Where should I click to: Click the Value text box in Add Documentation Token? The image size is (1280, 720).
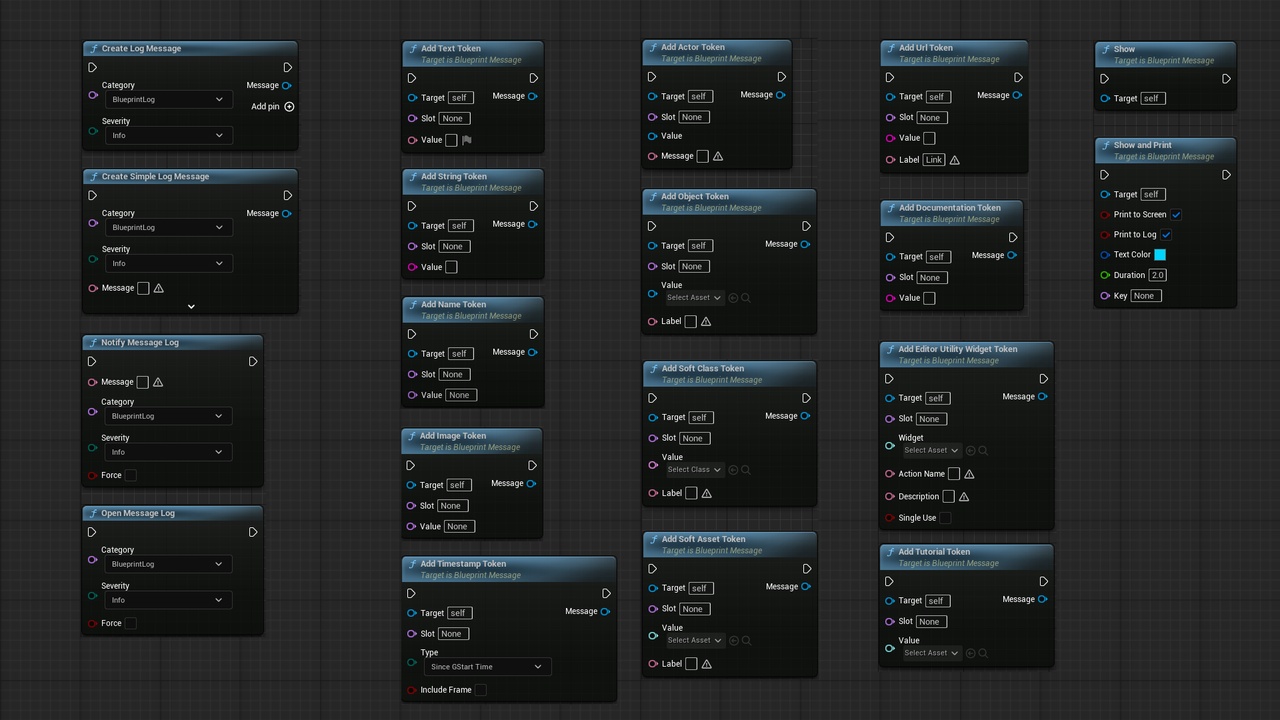929,298
